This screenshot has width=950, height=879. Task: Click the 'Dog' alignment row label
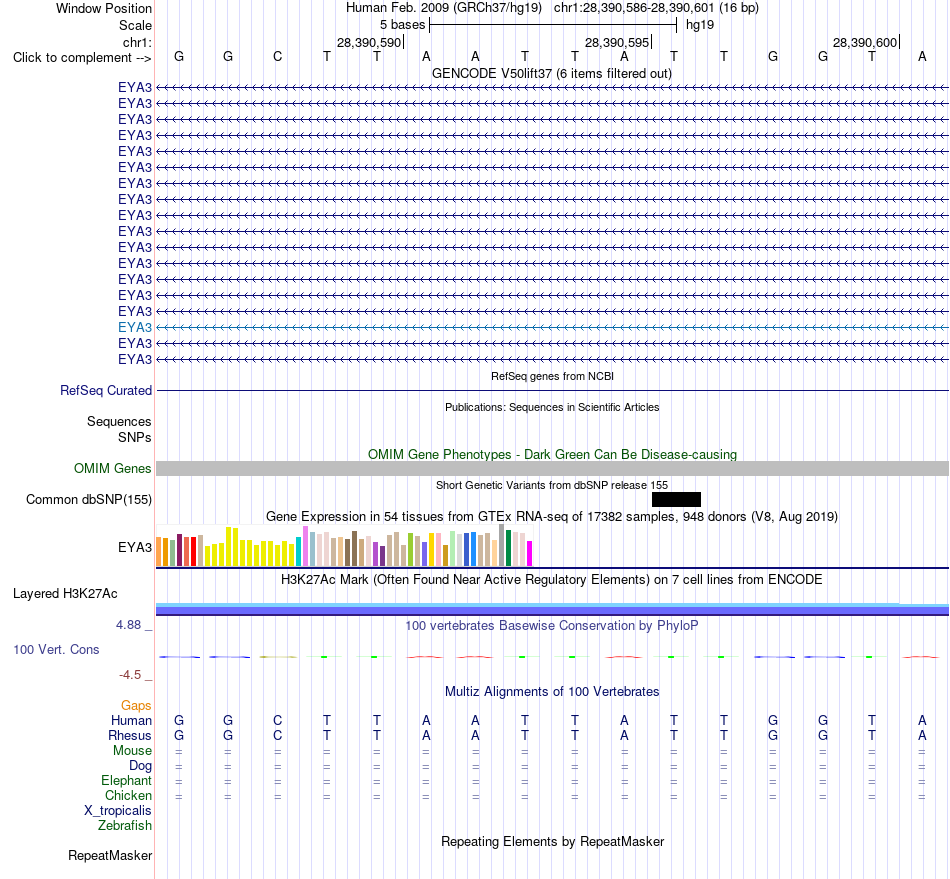click(141, 766)
